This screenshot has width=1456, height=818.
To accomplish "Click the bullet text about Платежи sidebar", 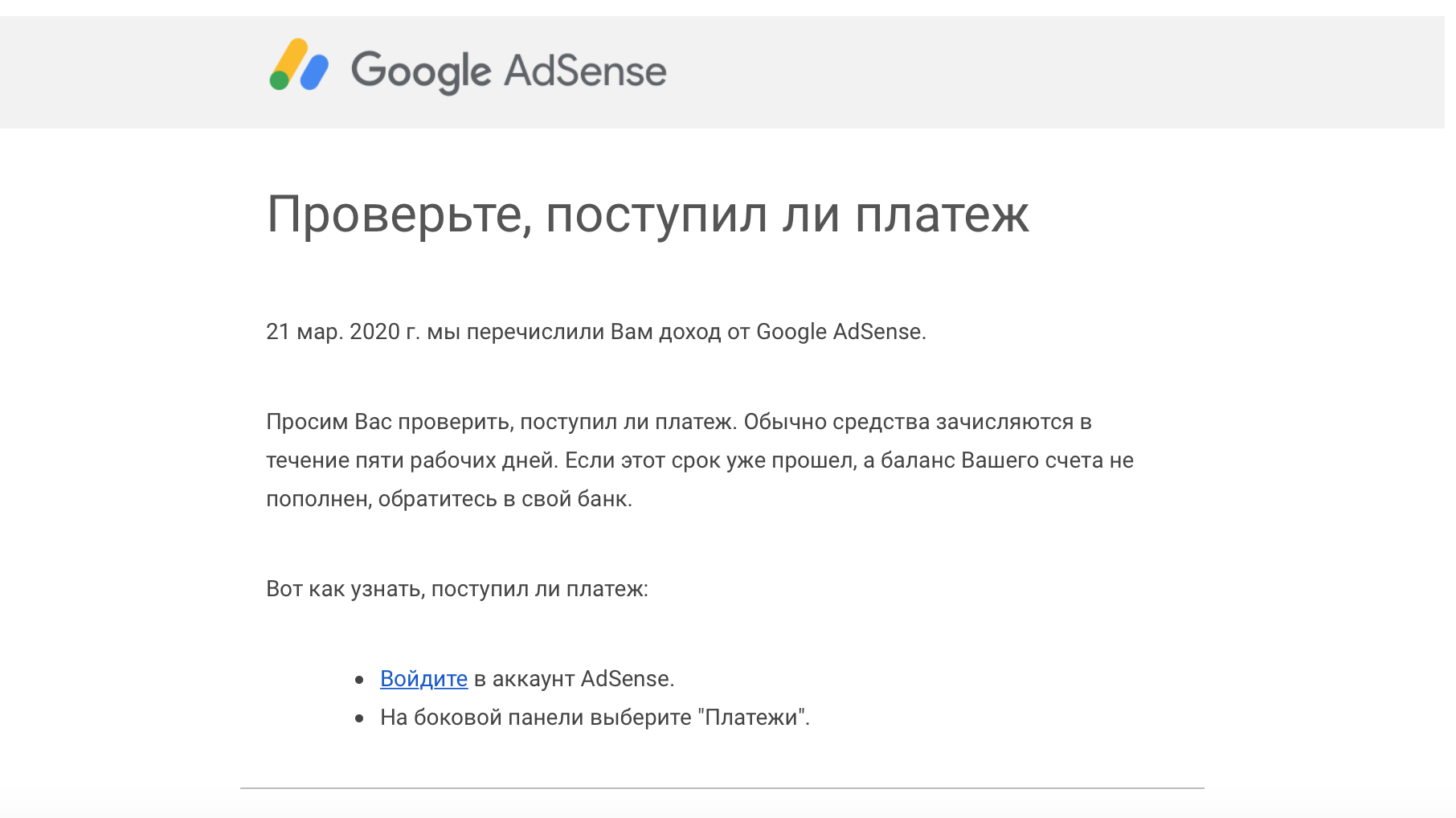I will click(595, 718).
